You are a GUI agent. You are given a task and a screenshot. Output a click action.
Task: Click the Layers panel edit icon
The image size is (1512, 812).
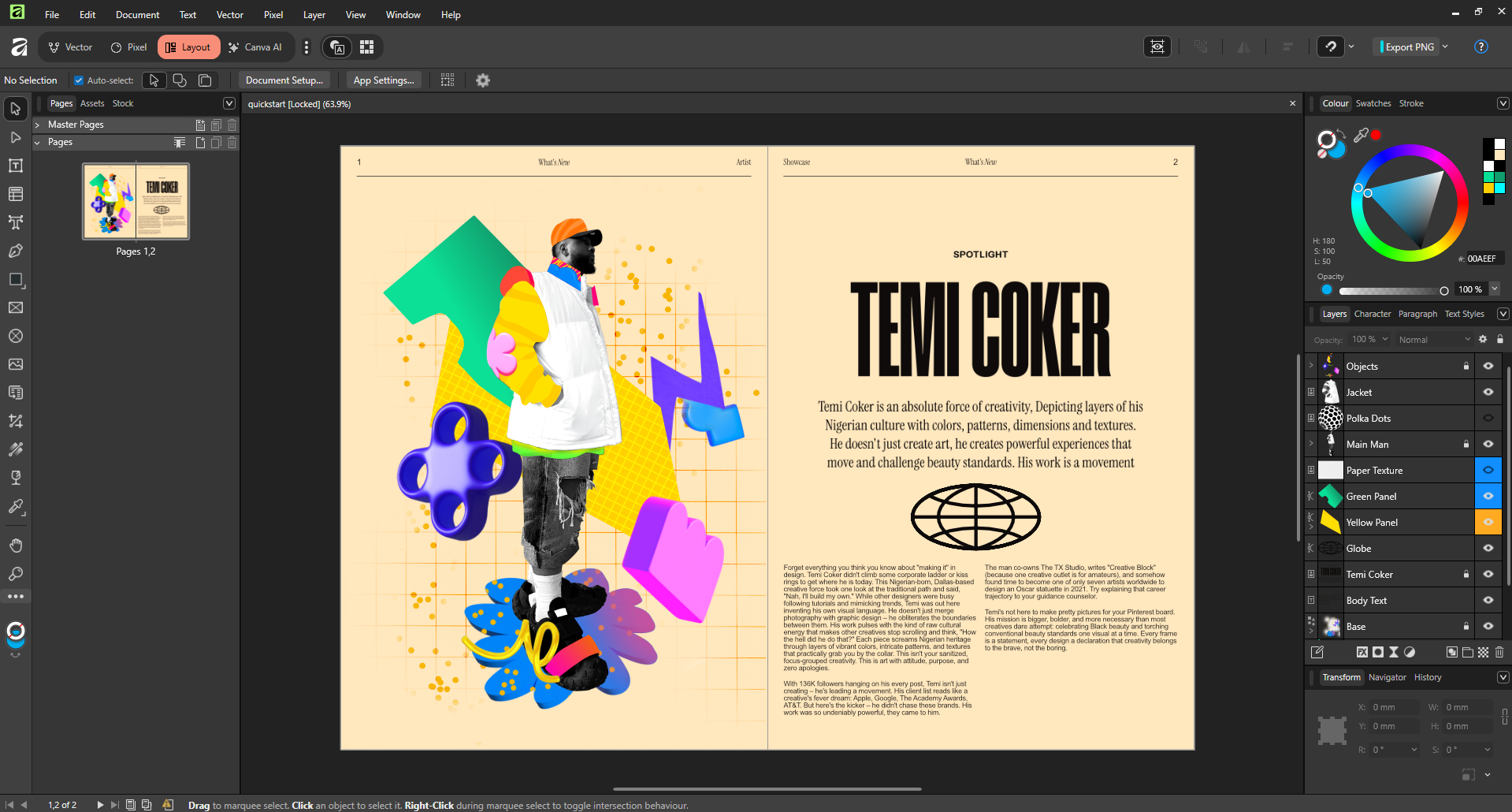coord(1317,652)
